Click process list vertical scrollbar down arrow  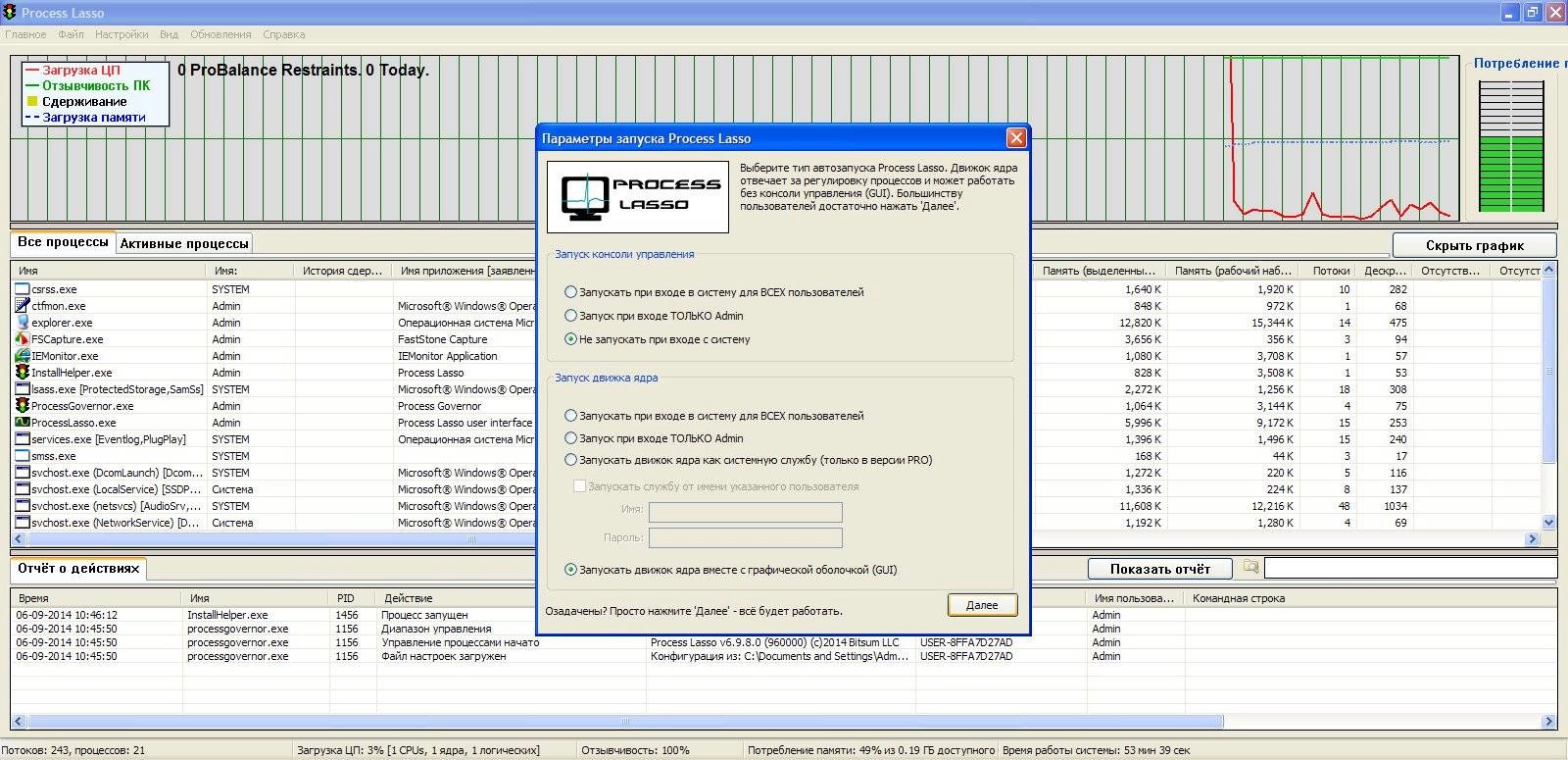coord(1549,523)
